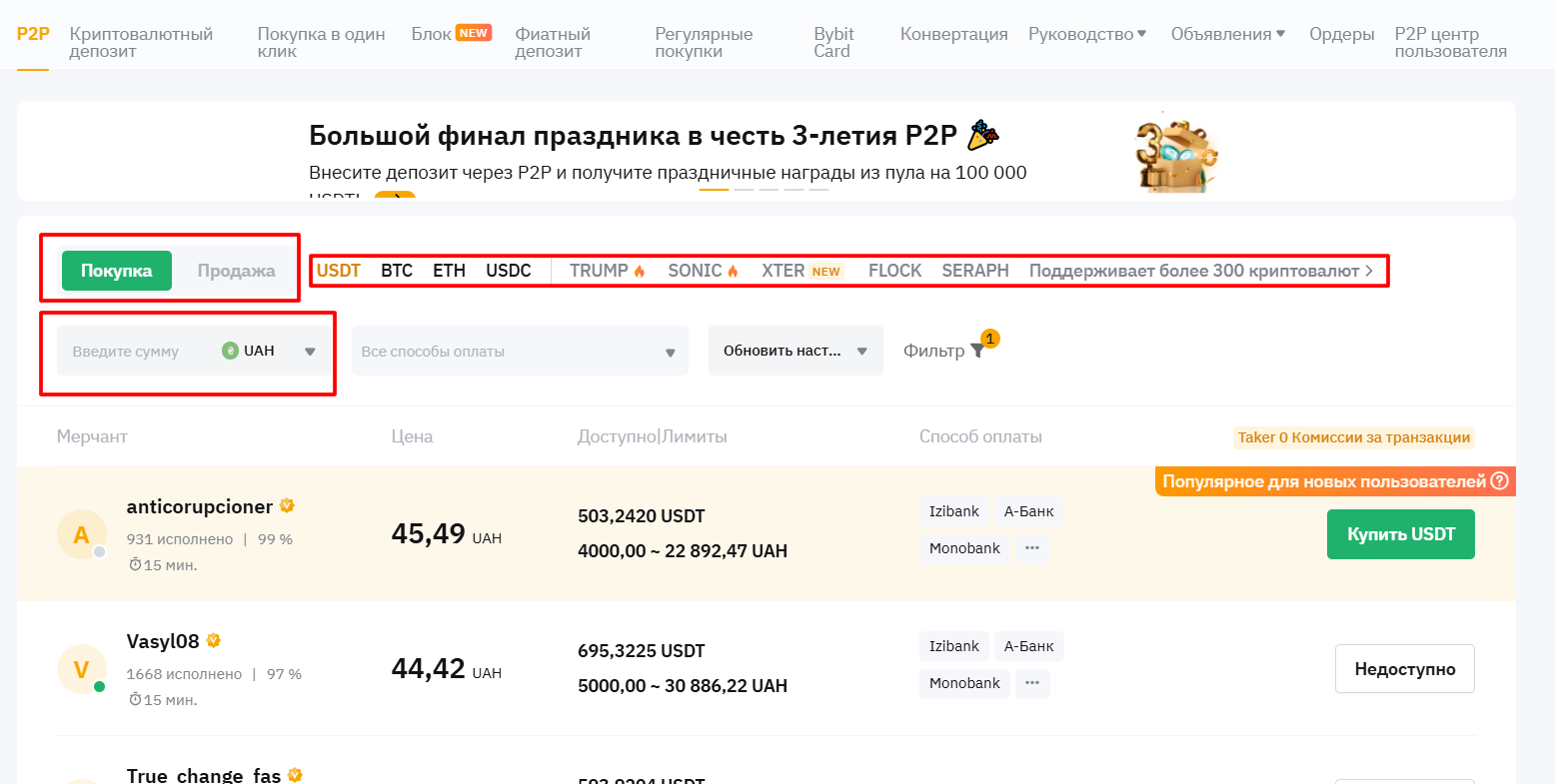This screenshot has height=784, width=1555.
Task: Go to the Криптовалютный депозит page
Action: (x=141, y=42)
